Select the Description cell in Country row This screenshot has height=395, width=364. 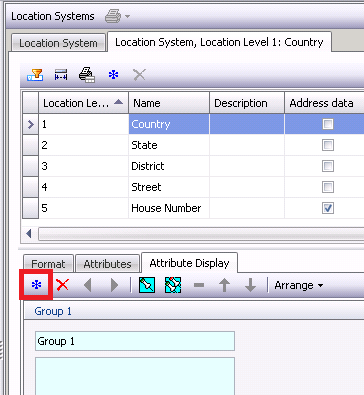click(247, 124)
